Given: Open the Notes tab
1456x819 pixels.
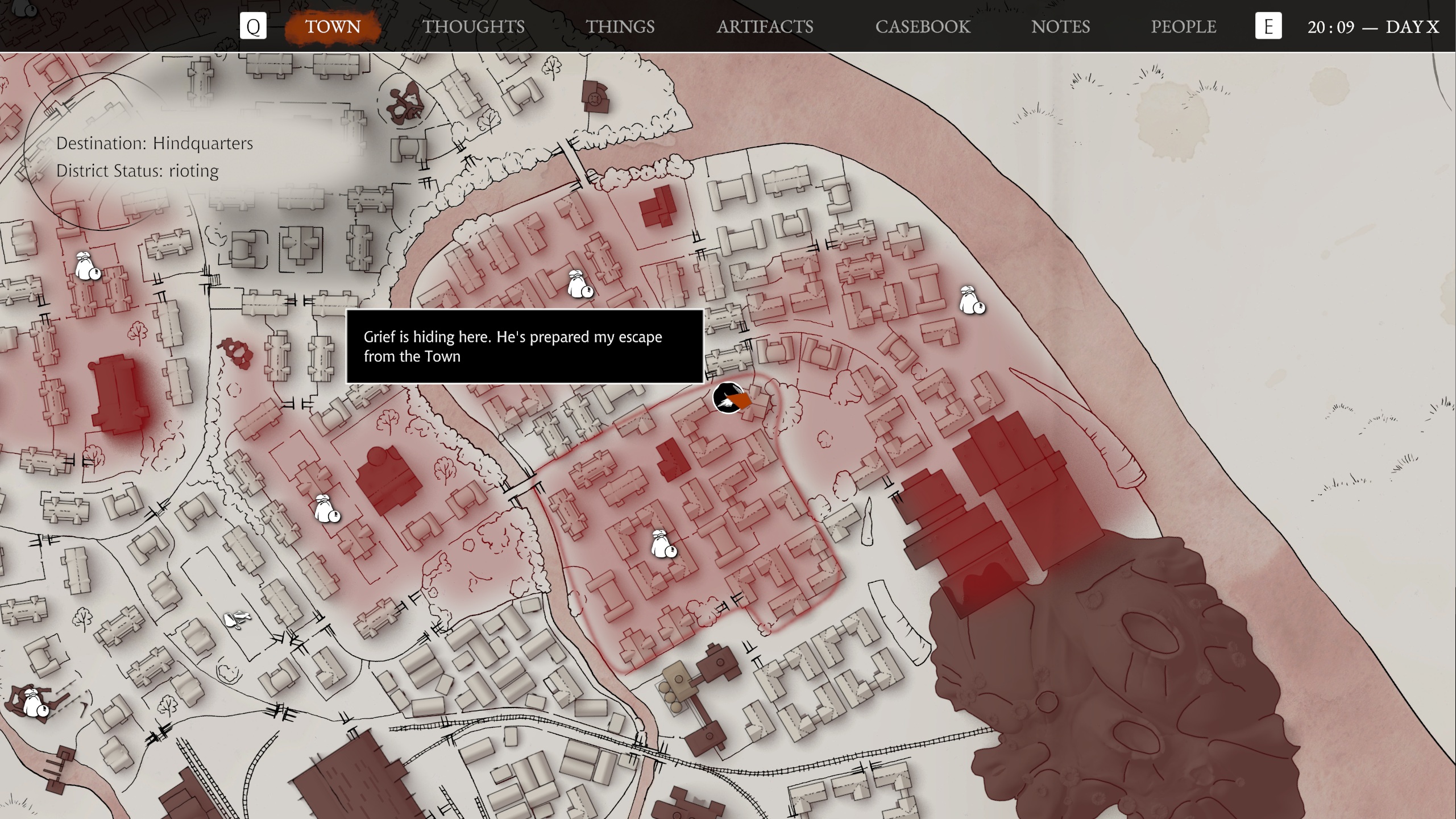Looking at the screenshot, I should [1060, 27].
